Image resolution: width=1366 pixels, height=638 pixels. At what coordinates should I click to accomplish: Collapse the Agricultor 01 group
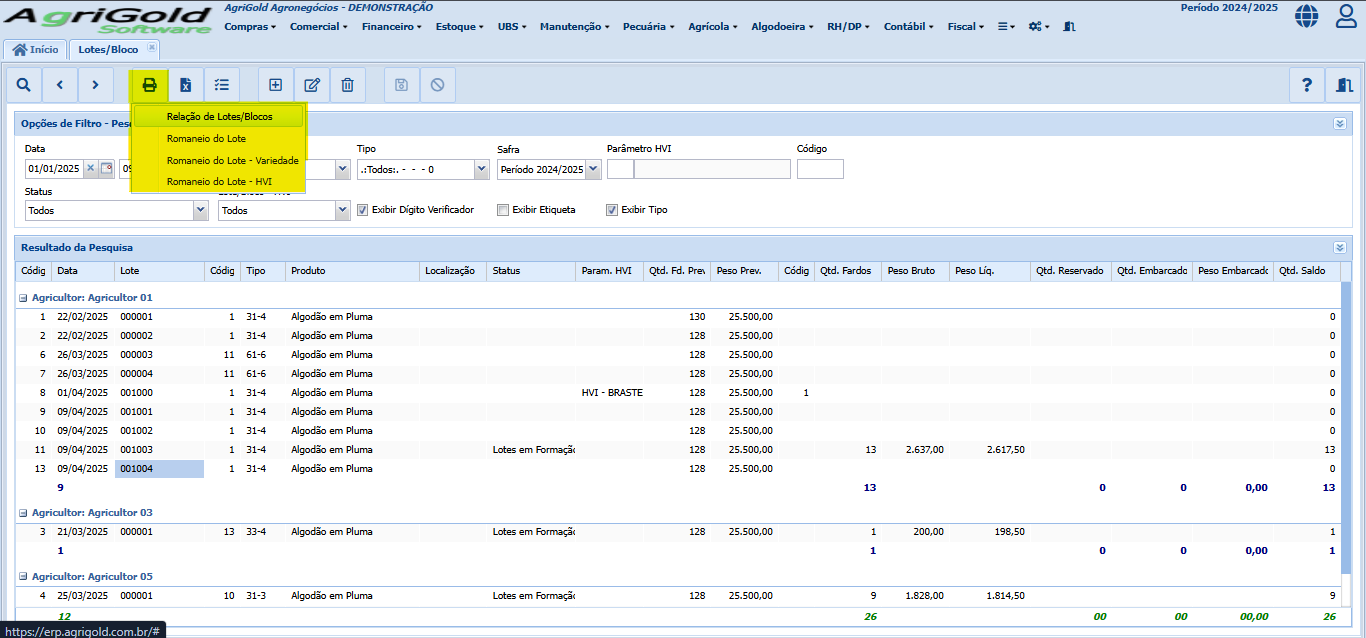click(x=24, y=298)
